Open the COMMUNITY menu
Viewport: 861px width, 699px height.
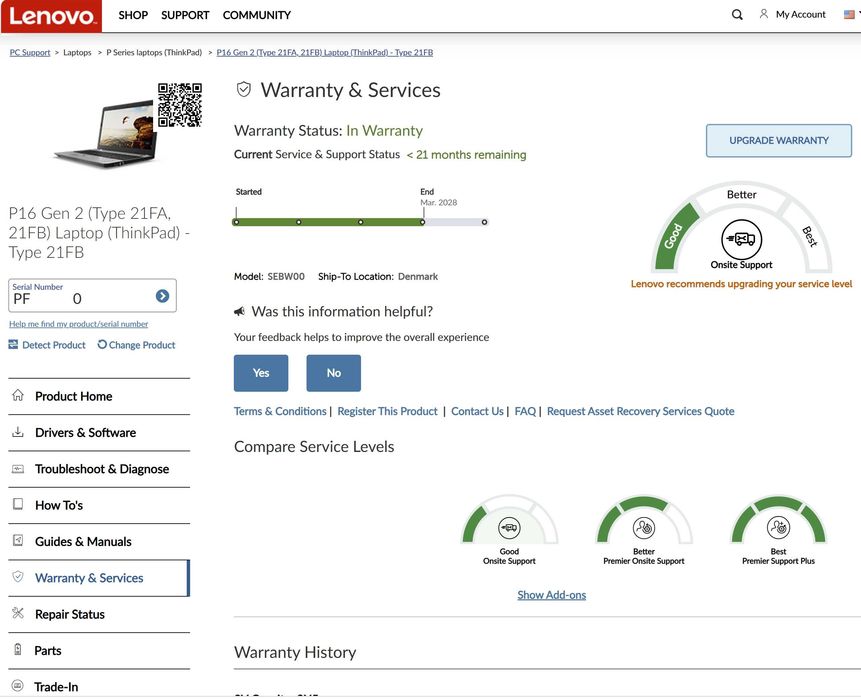256,15
